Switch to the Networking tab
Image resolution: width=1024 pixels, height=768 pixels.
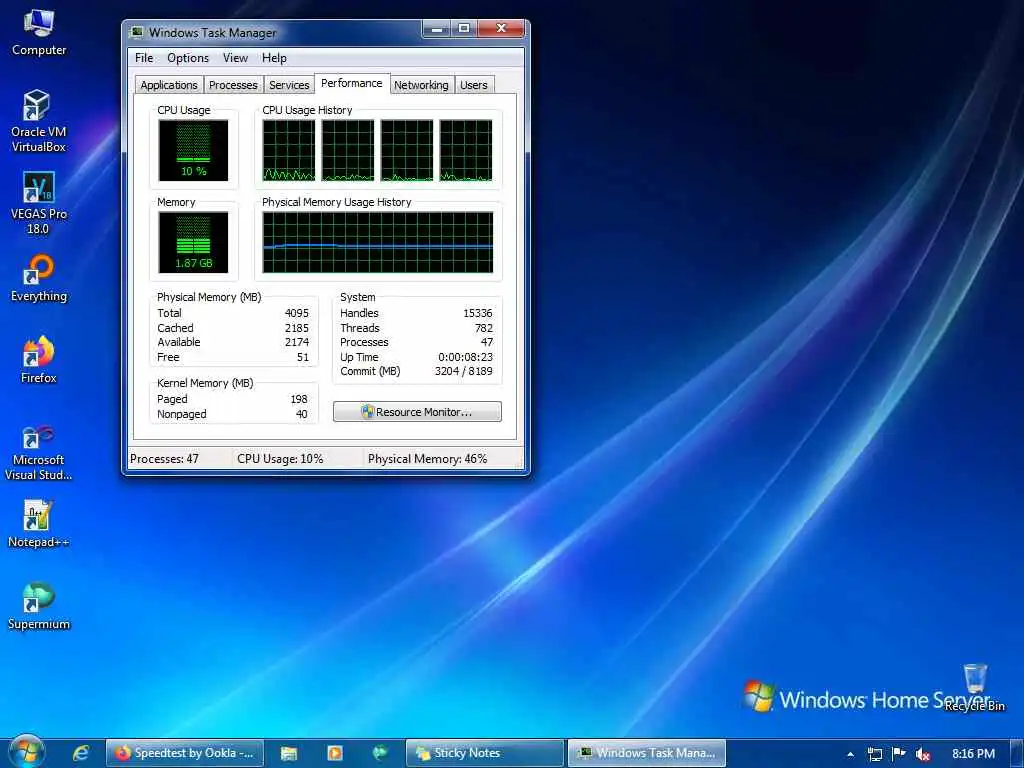pyautogui.click(x=421, y=85)
